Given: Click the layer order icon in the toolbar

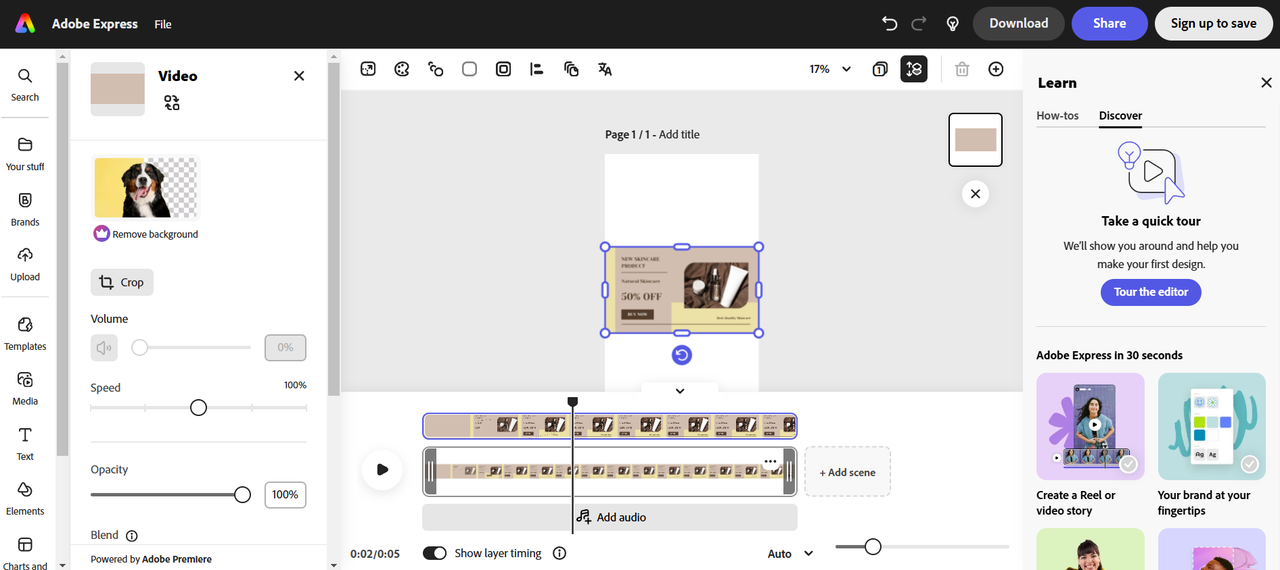Looking at the screenshot, I should click(571, 69).
